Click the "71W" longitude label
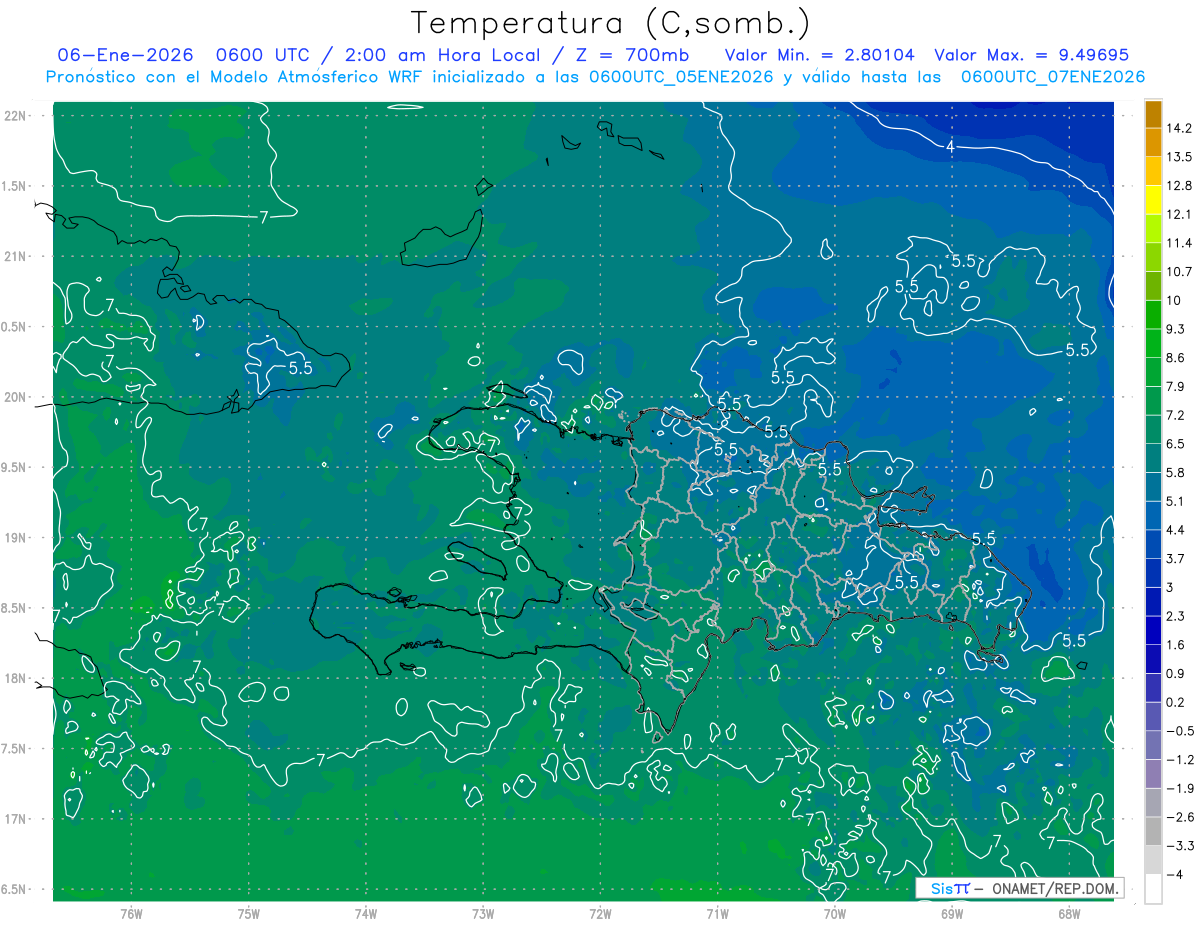 tap(717, 913)
